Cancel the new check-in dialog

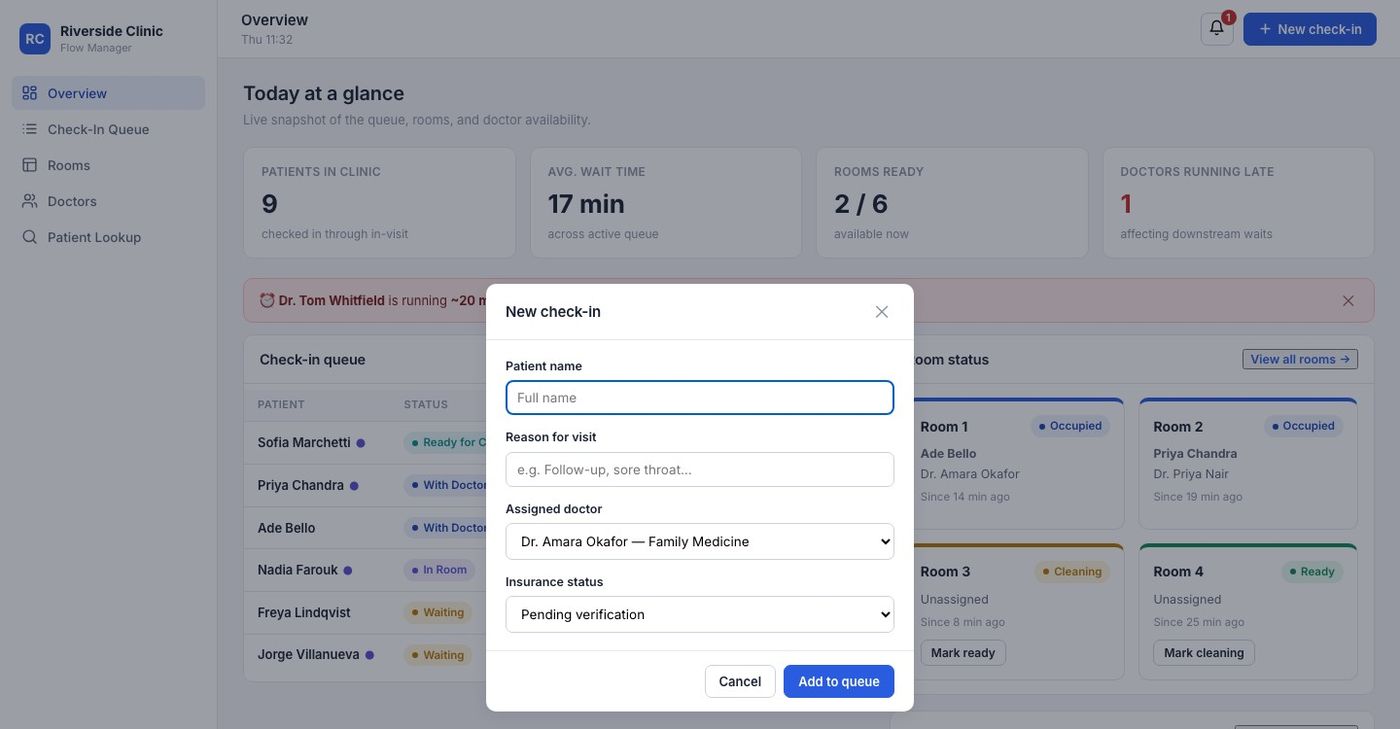click(740, 682)
